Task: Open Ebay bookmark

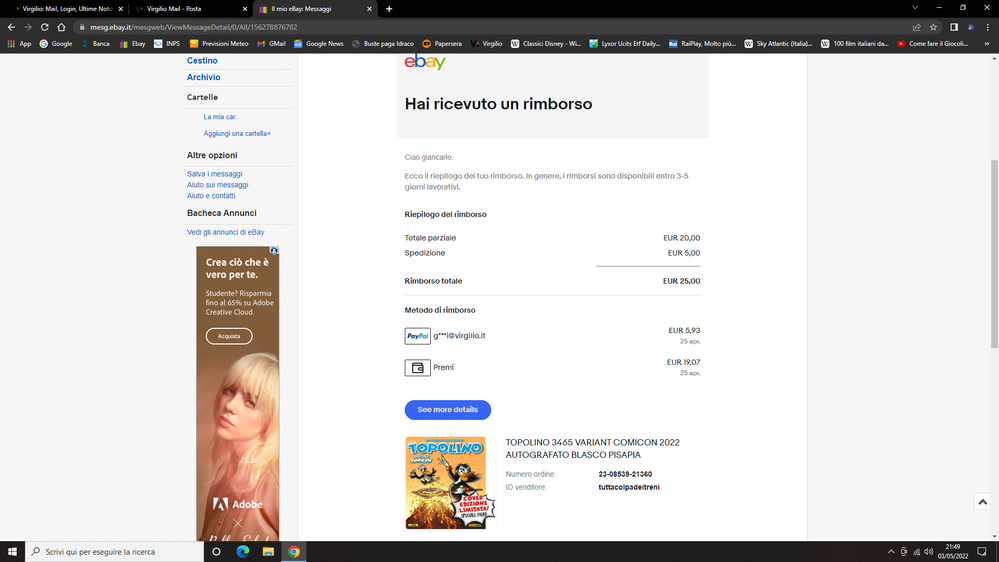Action: pyautogui.click(x=133, y=44)
